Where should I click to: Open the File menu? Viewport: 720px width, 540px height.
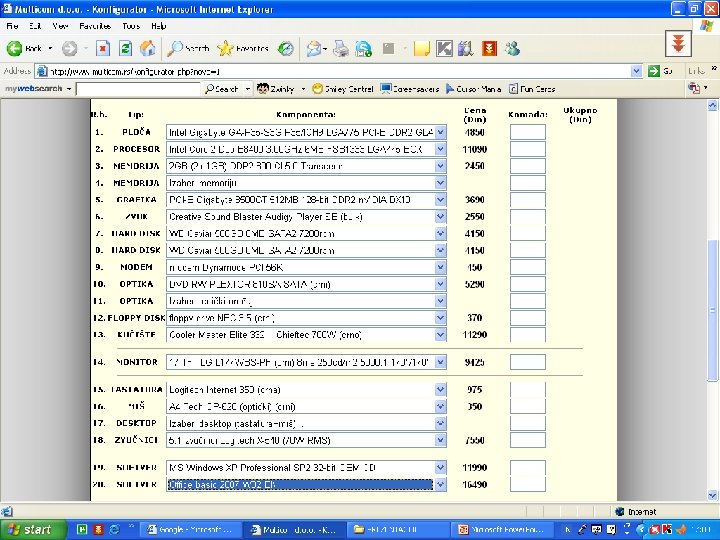(12, 26)
